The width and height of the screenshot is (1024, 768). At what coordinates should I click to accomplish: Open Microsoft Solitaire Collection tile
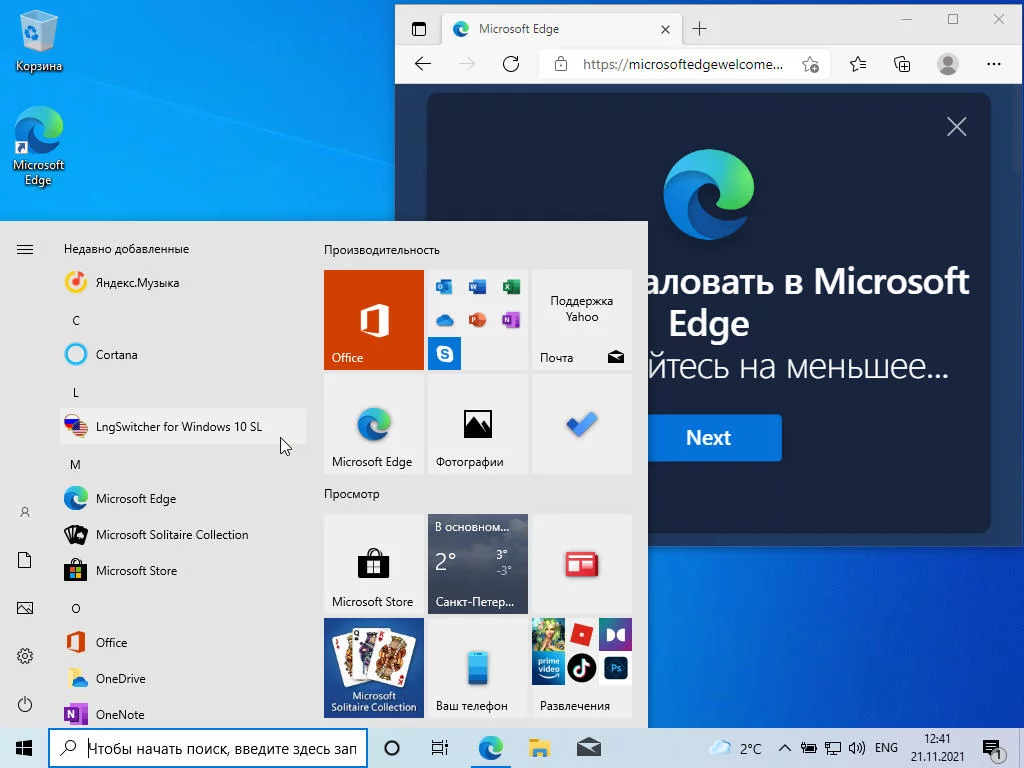pyautogui.click(x=374, y=668)
